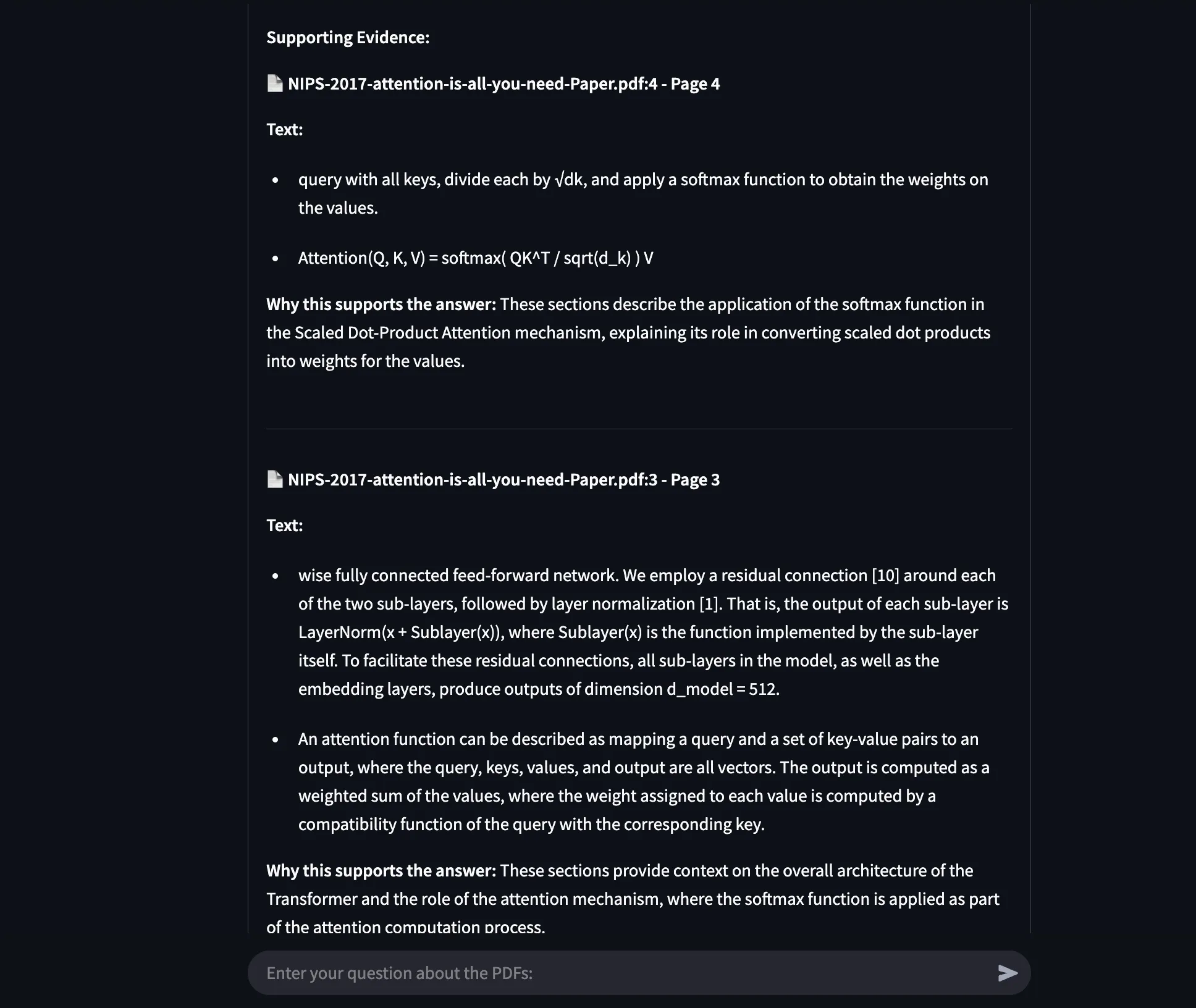Click the 'Why this supports the answer' label about Scaled Dot-Product
Screen dimensions: 1196x1008
tap(381, 304)
